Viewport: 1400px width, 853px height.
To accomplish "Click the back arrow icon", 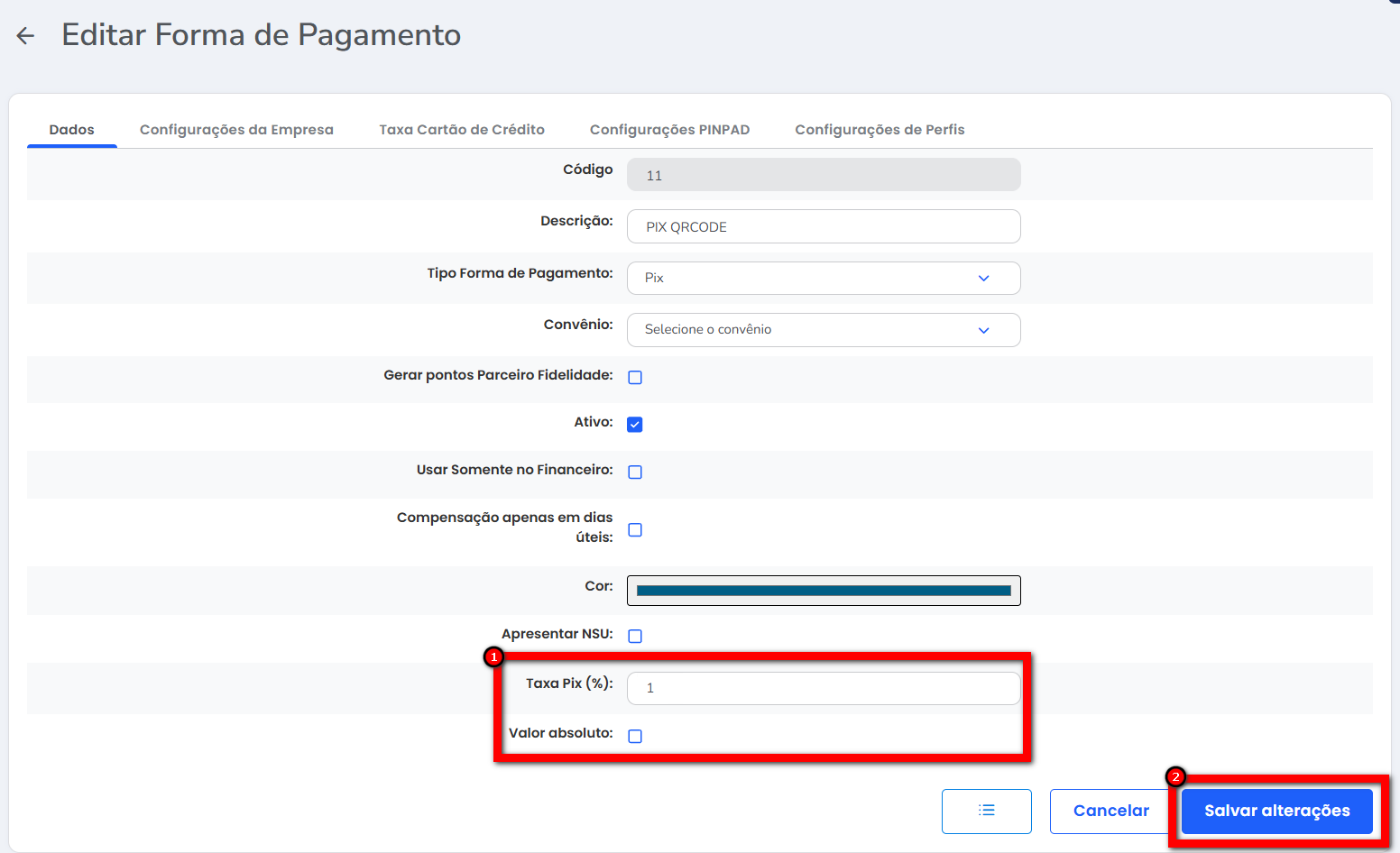I will [25, 36].
